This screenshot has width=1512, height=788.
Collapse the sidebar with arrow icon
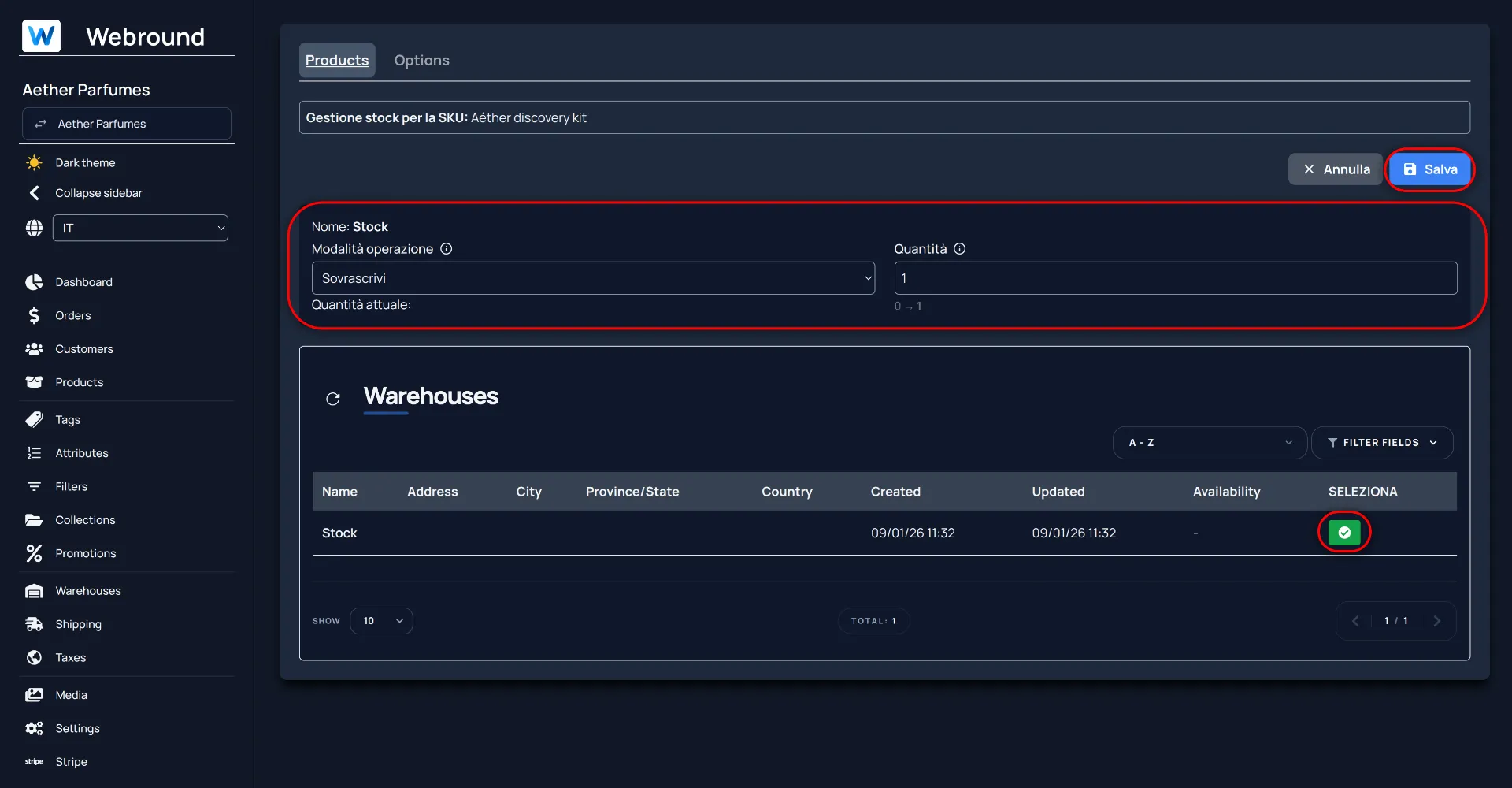[34, 193]
